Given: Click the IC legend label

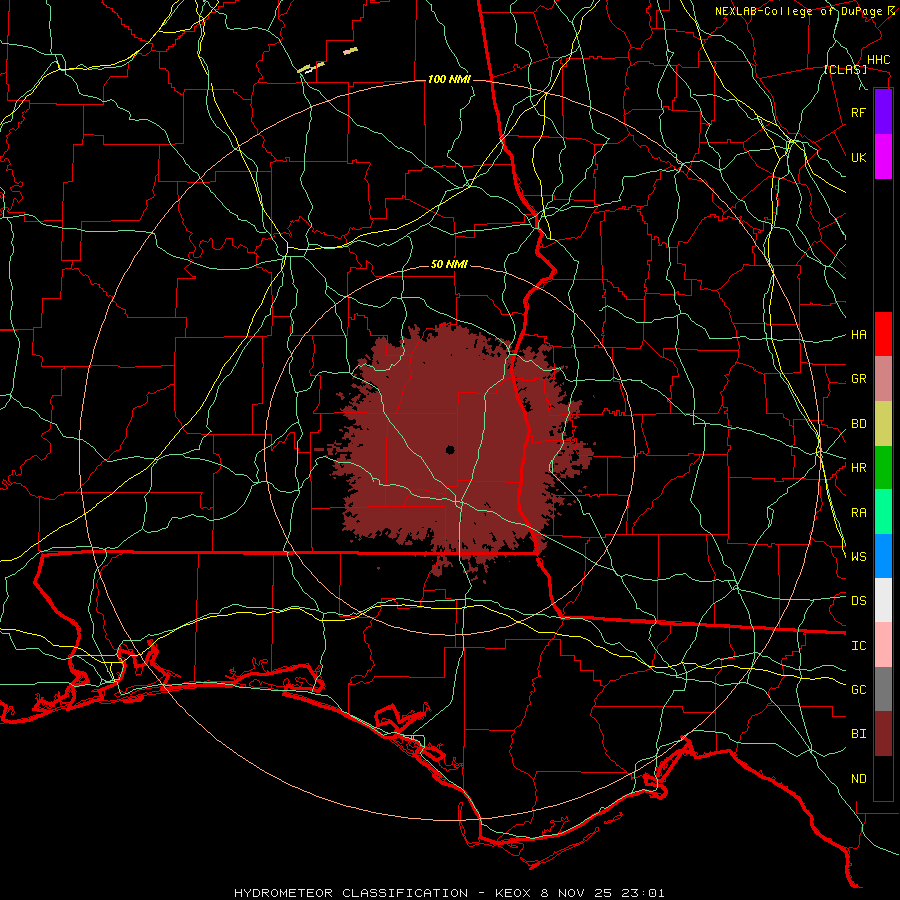Looking at the screenshot, I should (x=859, y=646).
